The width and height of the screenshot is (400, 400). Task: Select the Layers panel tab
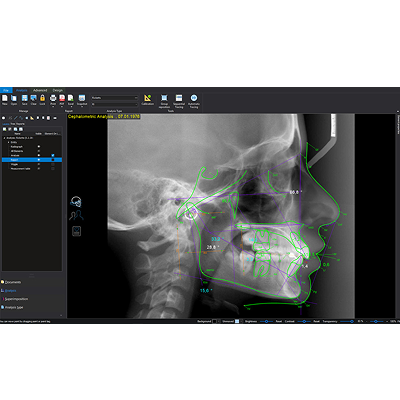click(6, 124)
